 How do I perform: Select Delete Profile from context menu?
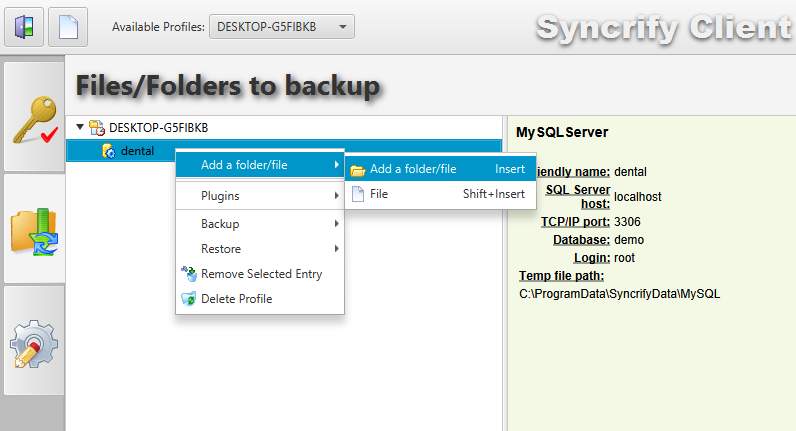click(x=236, y=299)
